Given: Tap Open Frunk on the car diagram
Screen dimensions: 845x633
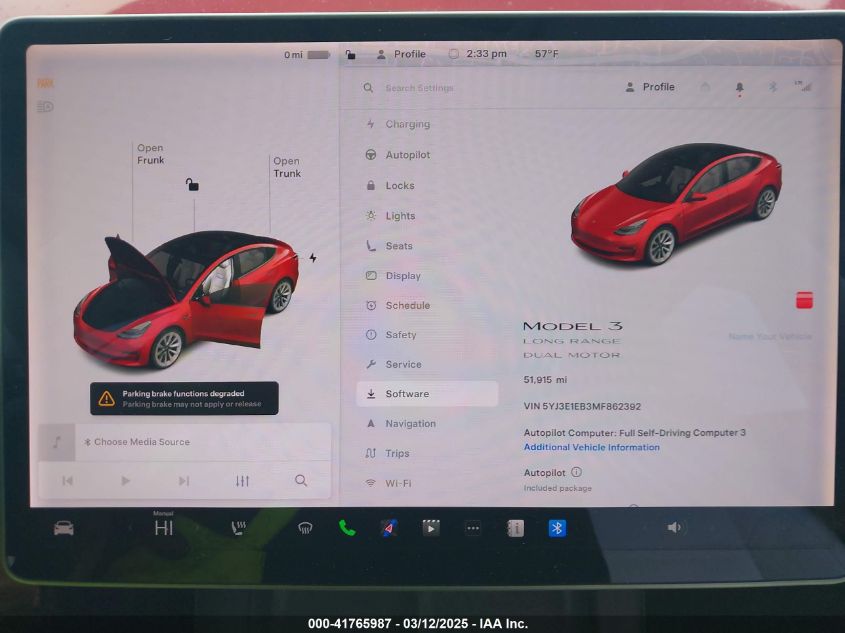Looking at the screenshot, I should (150, 154).
